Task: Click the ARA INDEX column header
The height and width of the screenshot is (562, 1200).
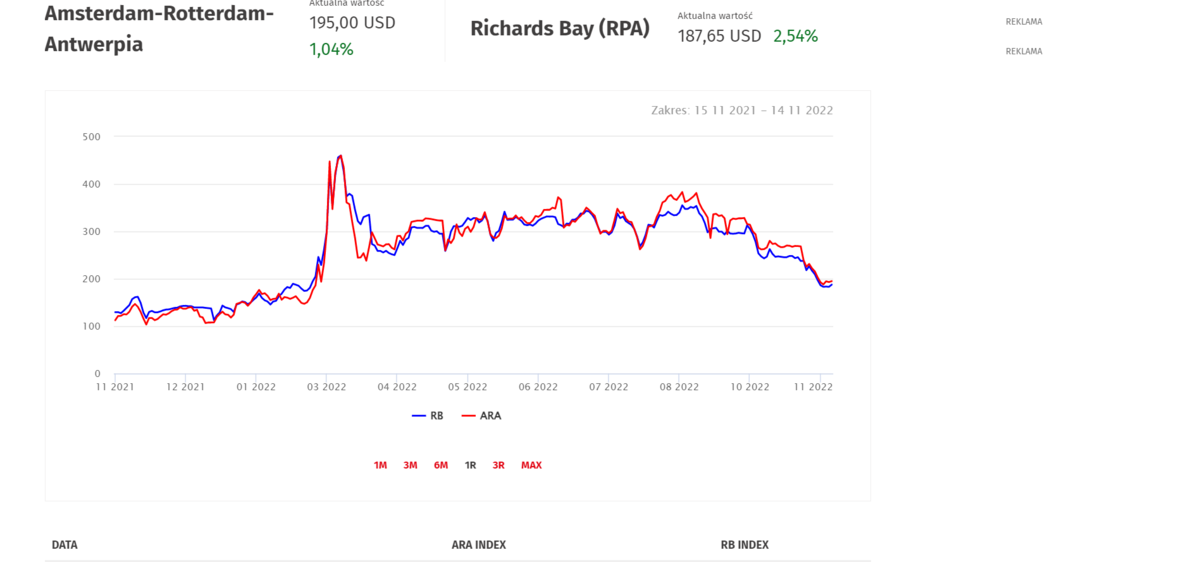Action: (x=478, y=545)
